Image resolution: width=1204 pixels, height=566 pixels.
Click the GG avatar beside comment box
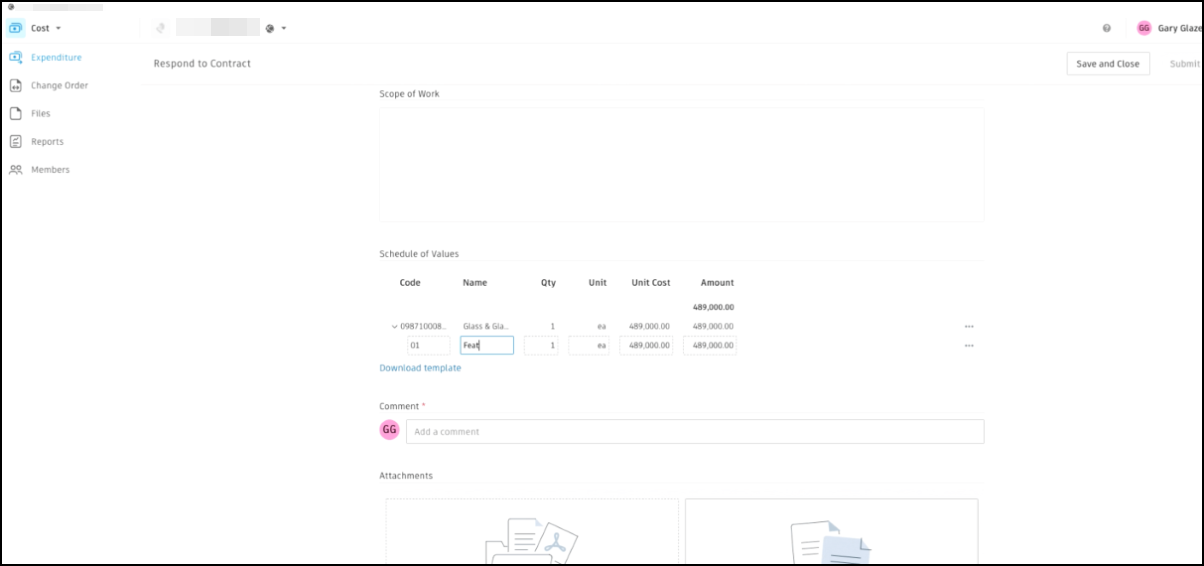click(x=389, y=429)
